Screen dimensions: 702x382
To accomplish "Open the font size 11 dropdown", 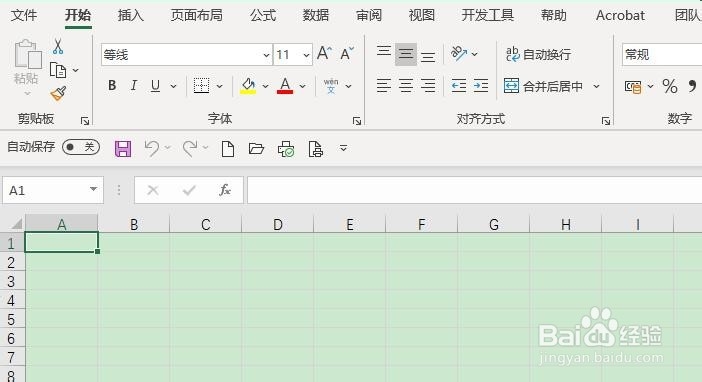I will [x=306, y=55].
